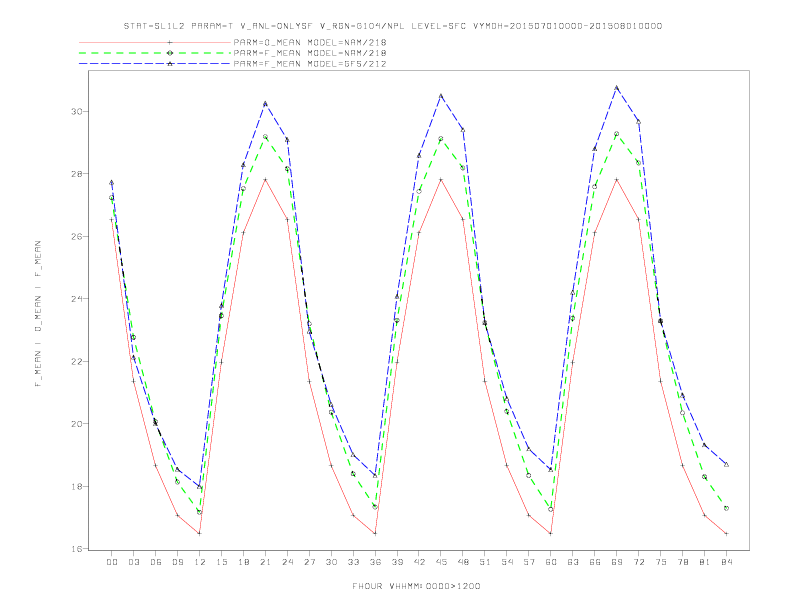Click x-axis forecast hour label 03
Viewport: 792px width, 612px height.
pos(134,562)
